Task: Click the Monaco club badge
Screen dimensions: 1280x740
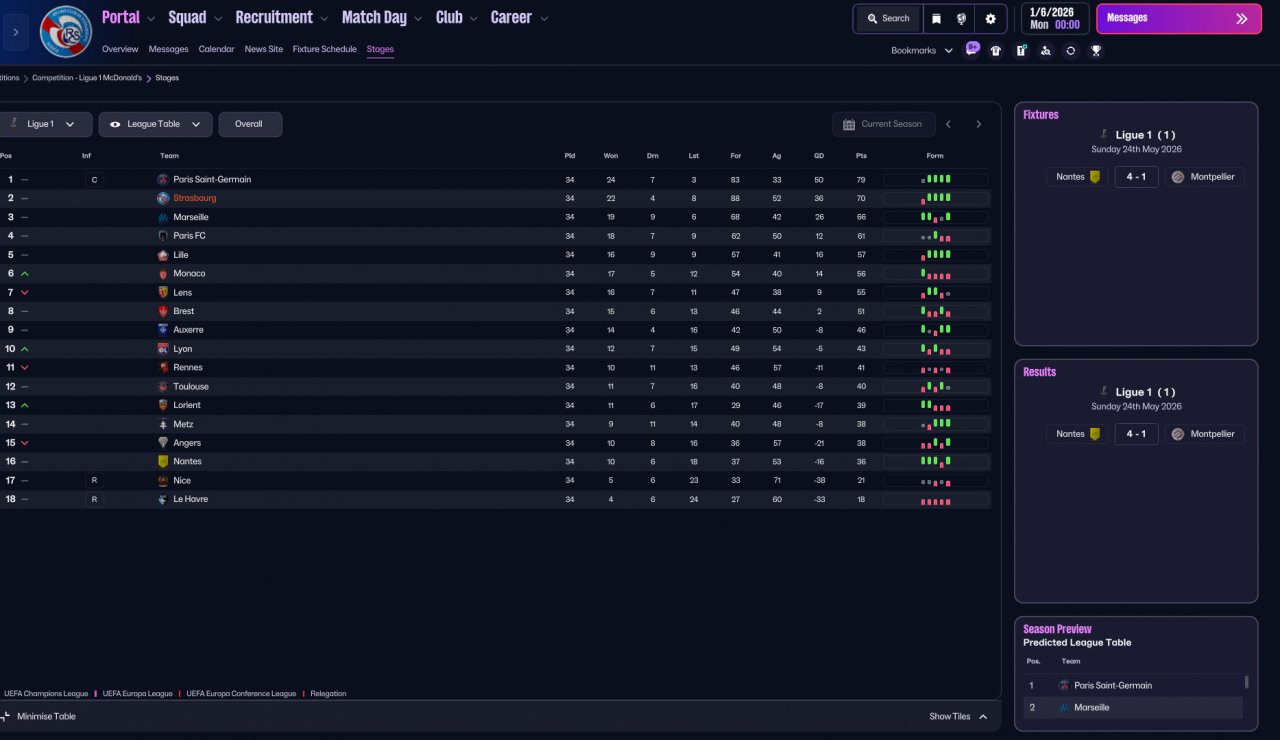Action: pyautogui.click(x=163, y=274)
